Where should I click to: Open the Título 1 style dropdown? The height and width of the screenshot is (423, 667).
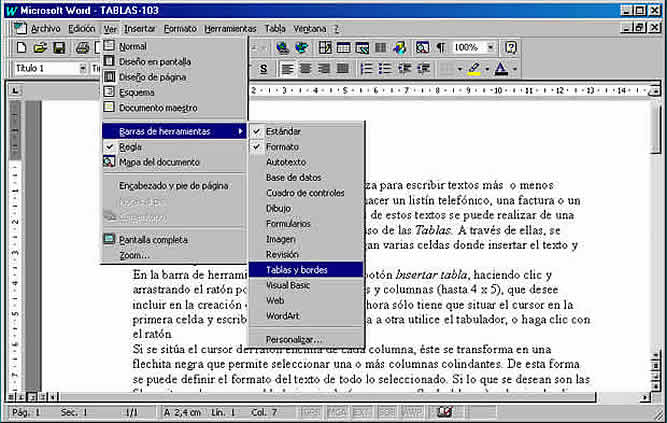(x=81, y=69)
